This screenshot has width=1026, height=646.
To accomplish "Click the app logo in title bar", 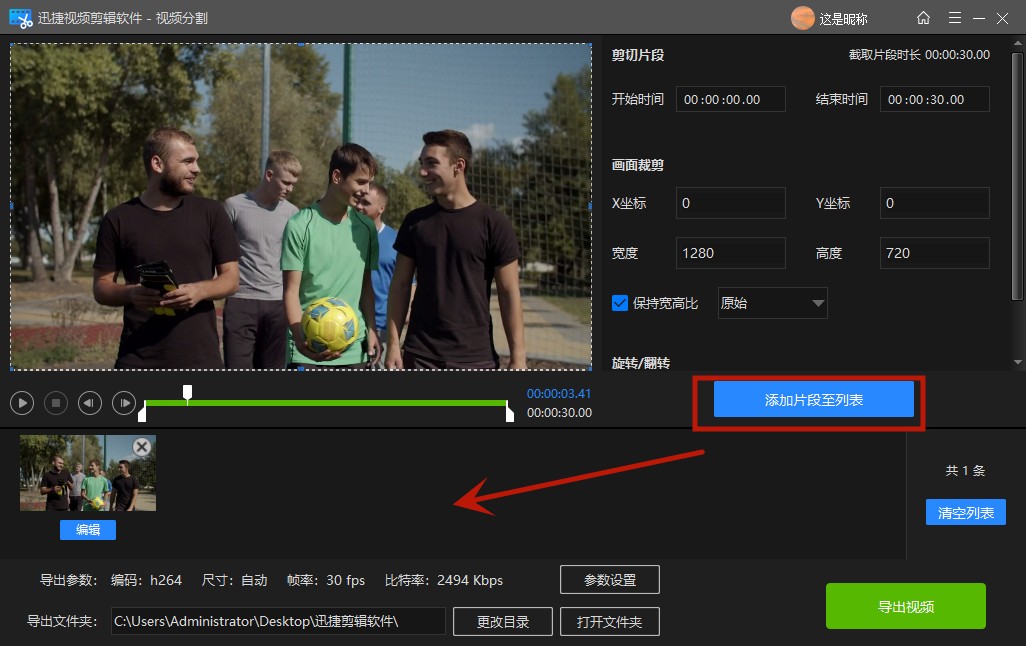I will (21, 18).
